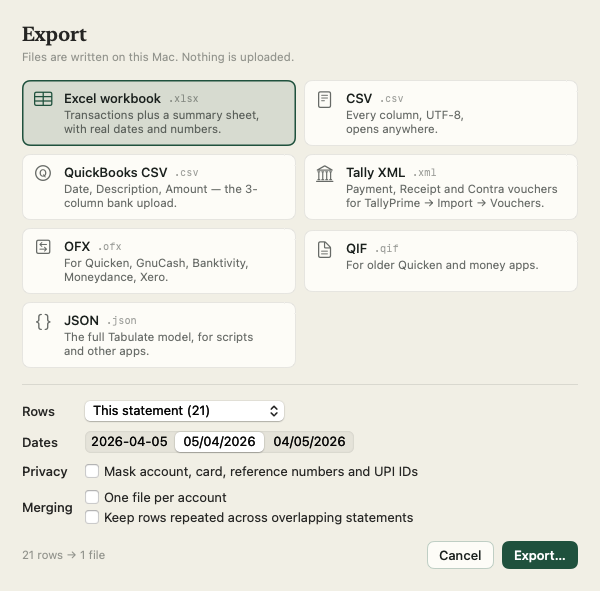Enable Mask account, card, reference numbers checkbox
600x591 pixels.
point(92,471)
